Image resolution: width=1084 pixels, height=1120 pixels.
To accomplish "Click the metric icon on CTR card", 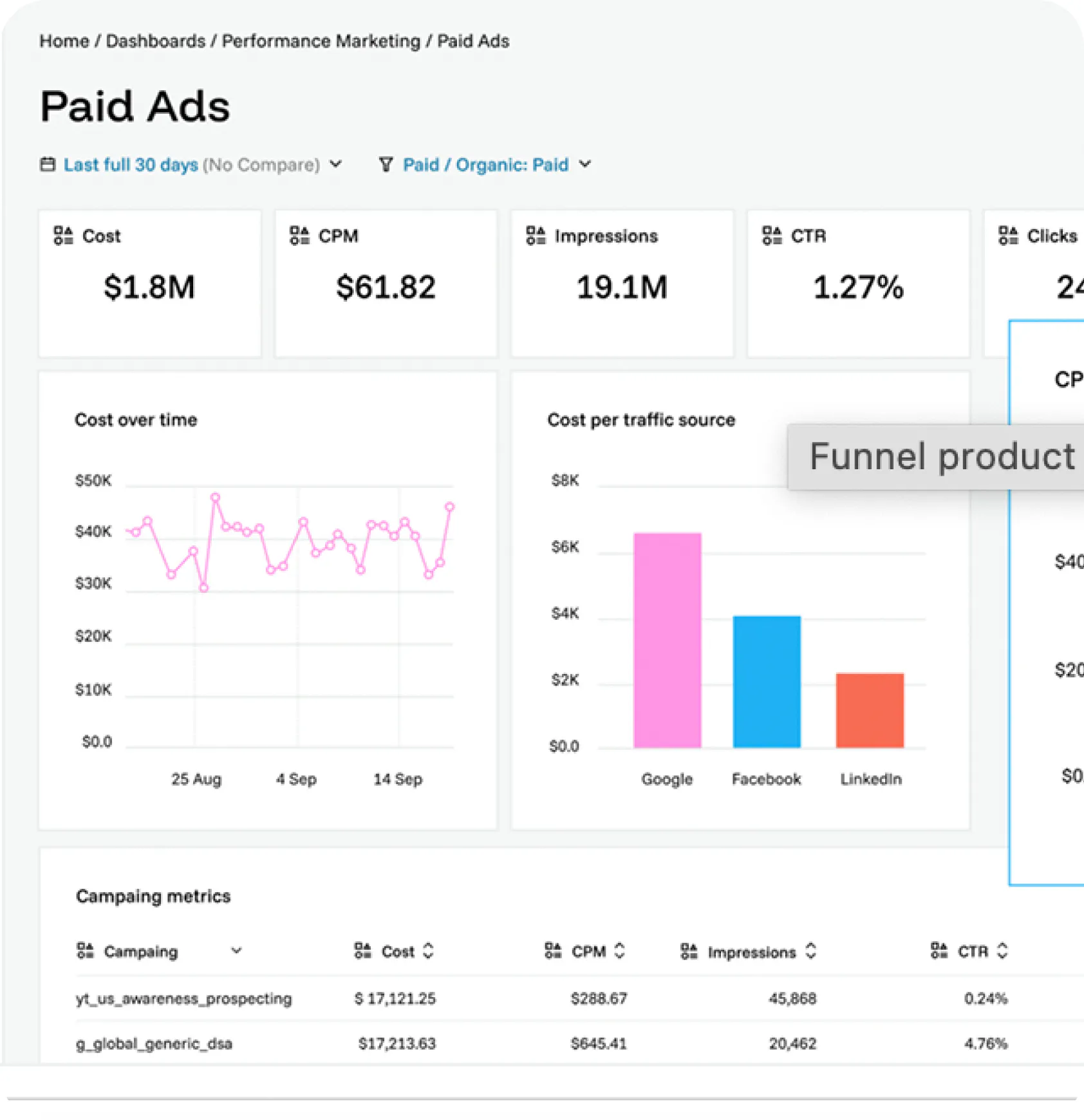I will pos(772,236).
